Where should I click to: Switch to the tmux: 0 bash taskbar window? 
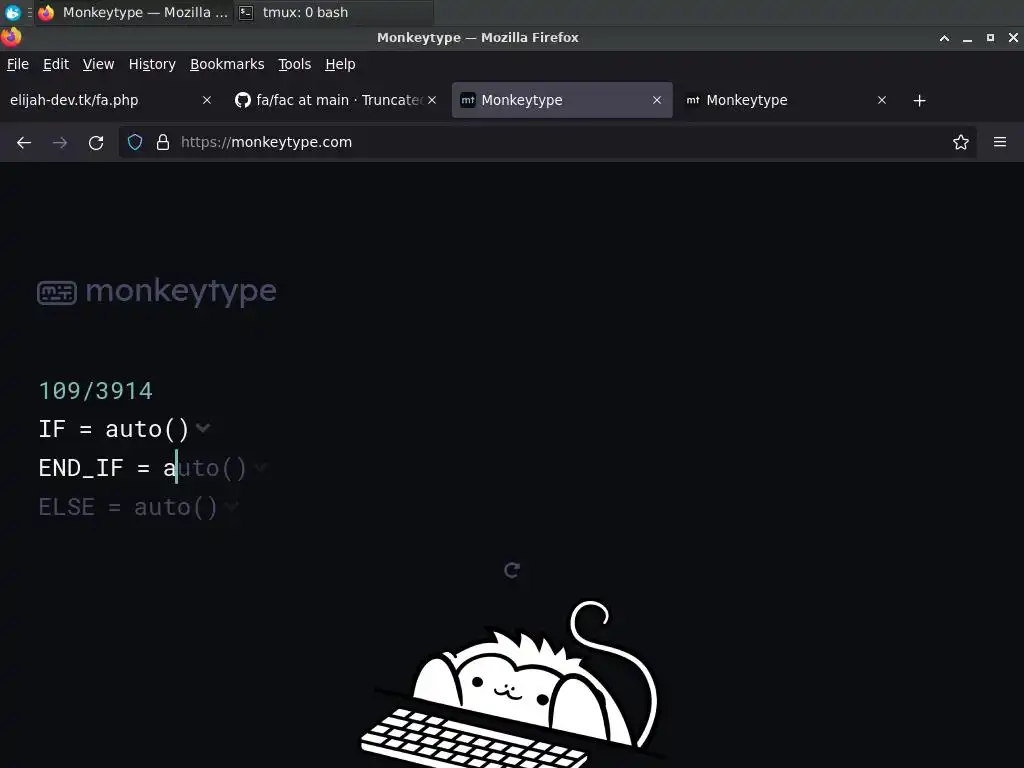point(333,12)
